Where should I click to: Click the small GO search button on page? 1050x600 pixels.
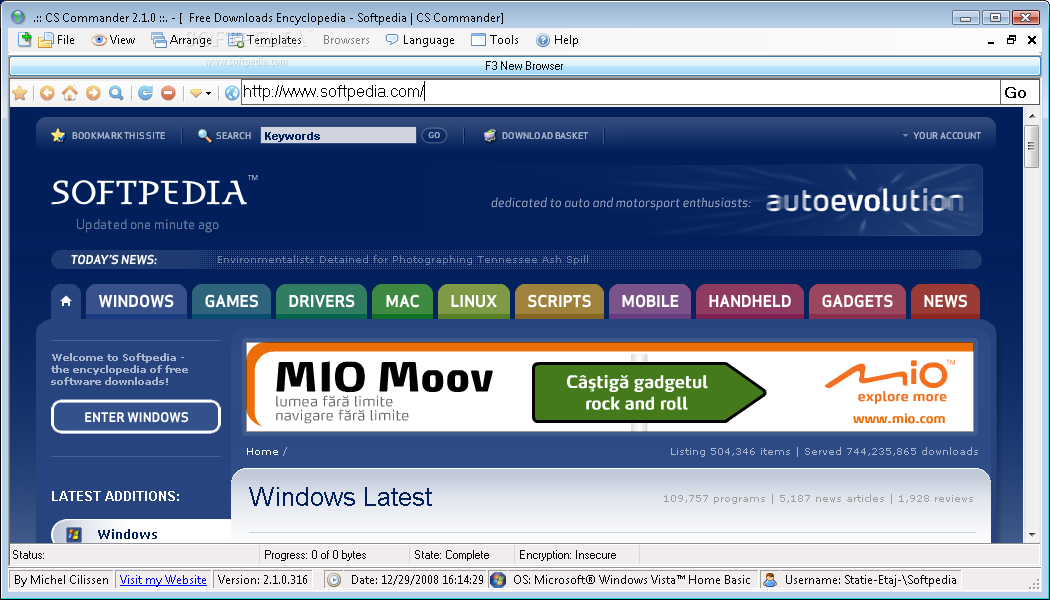pos(434,135)
